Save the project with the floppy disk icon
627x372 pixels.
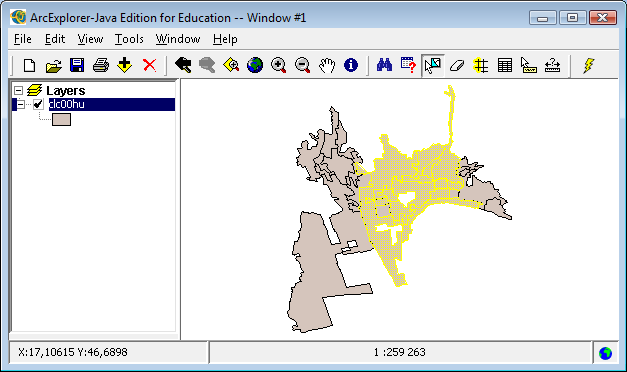coord(77,65)
